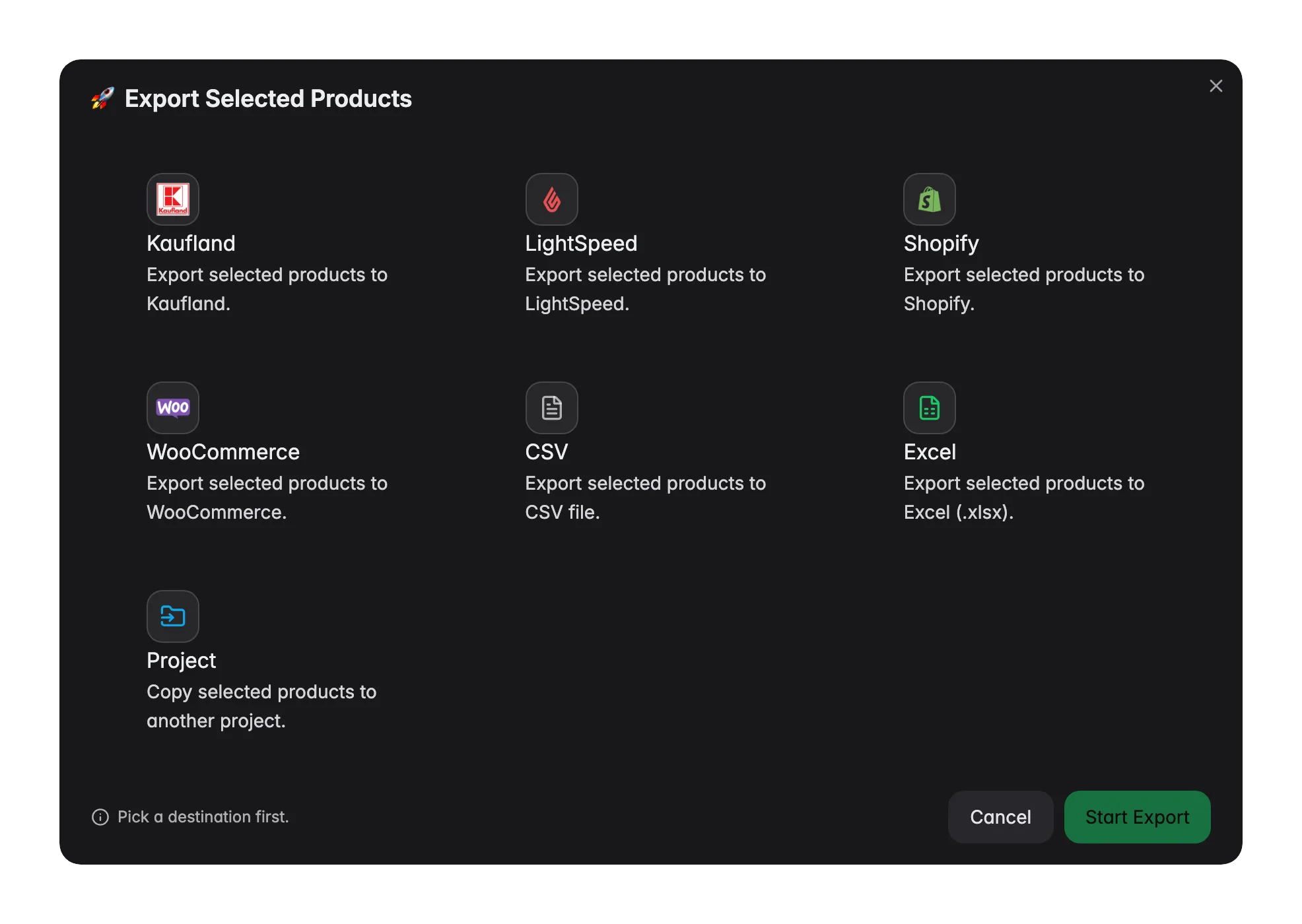Click 'Export selected products to LightSpeed.' description
1302x924 pixels.
tap(645, 289)
